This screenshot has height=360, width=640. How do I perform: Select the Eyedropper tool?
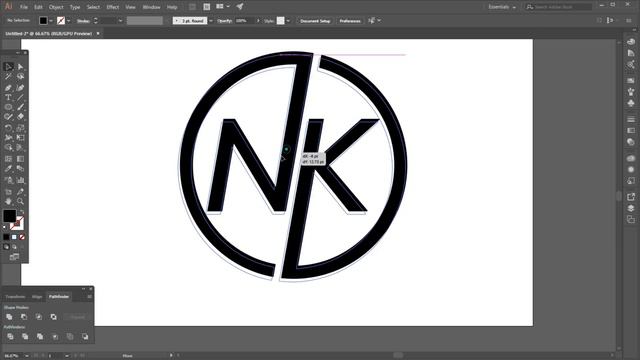pos(9,169)
